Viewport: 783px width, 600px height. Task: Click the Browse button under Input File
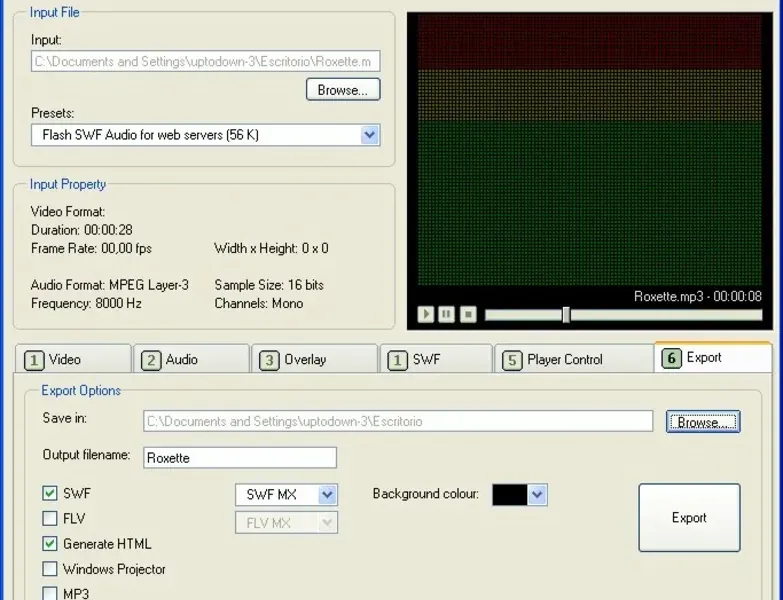click(343, 89)
